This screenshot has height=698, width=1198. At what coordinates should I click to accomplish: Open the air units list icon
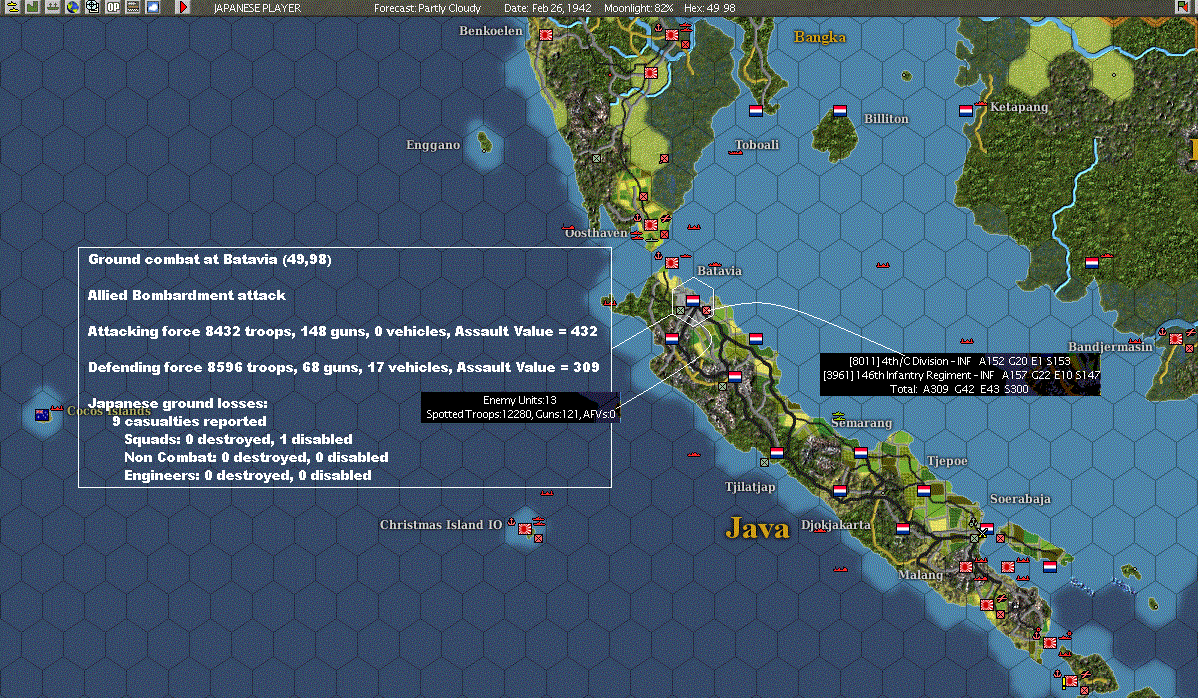(12, 7)
